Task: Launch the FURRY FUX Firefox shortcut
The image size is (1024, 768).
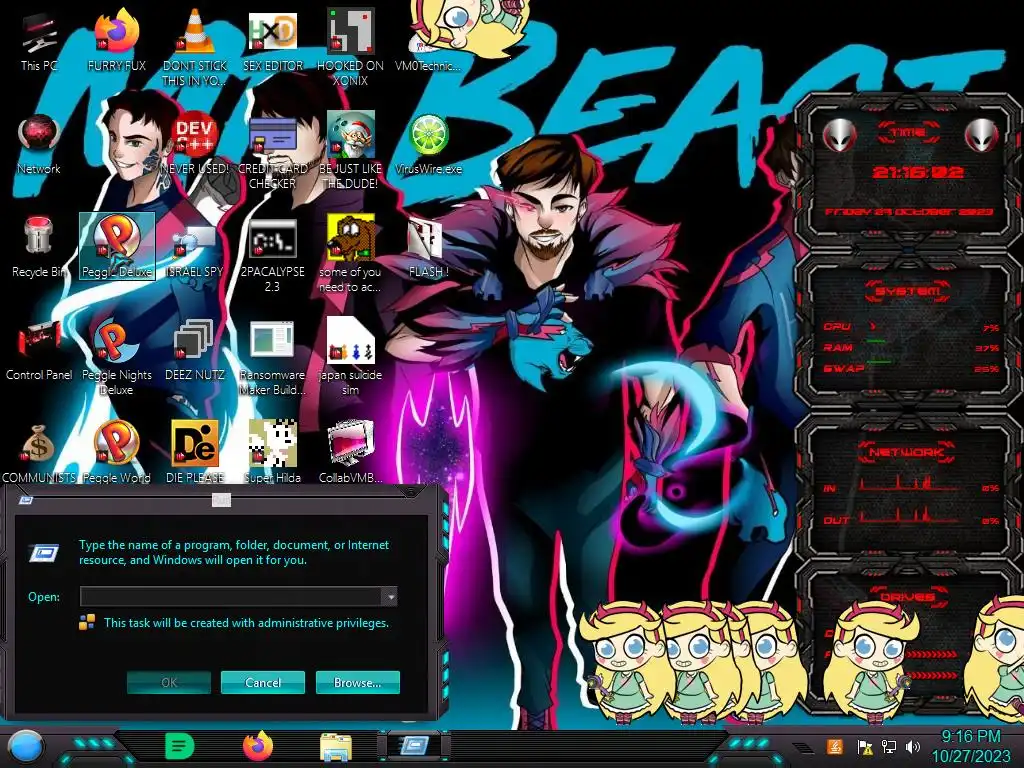Action: (x=116, y=40)
